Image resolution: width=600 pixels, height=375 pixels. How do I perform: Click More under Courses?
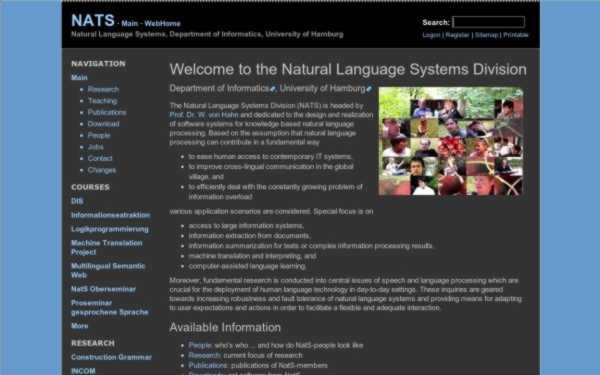coord(80,326)
